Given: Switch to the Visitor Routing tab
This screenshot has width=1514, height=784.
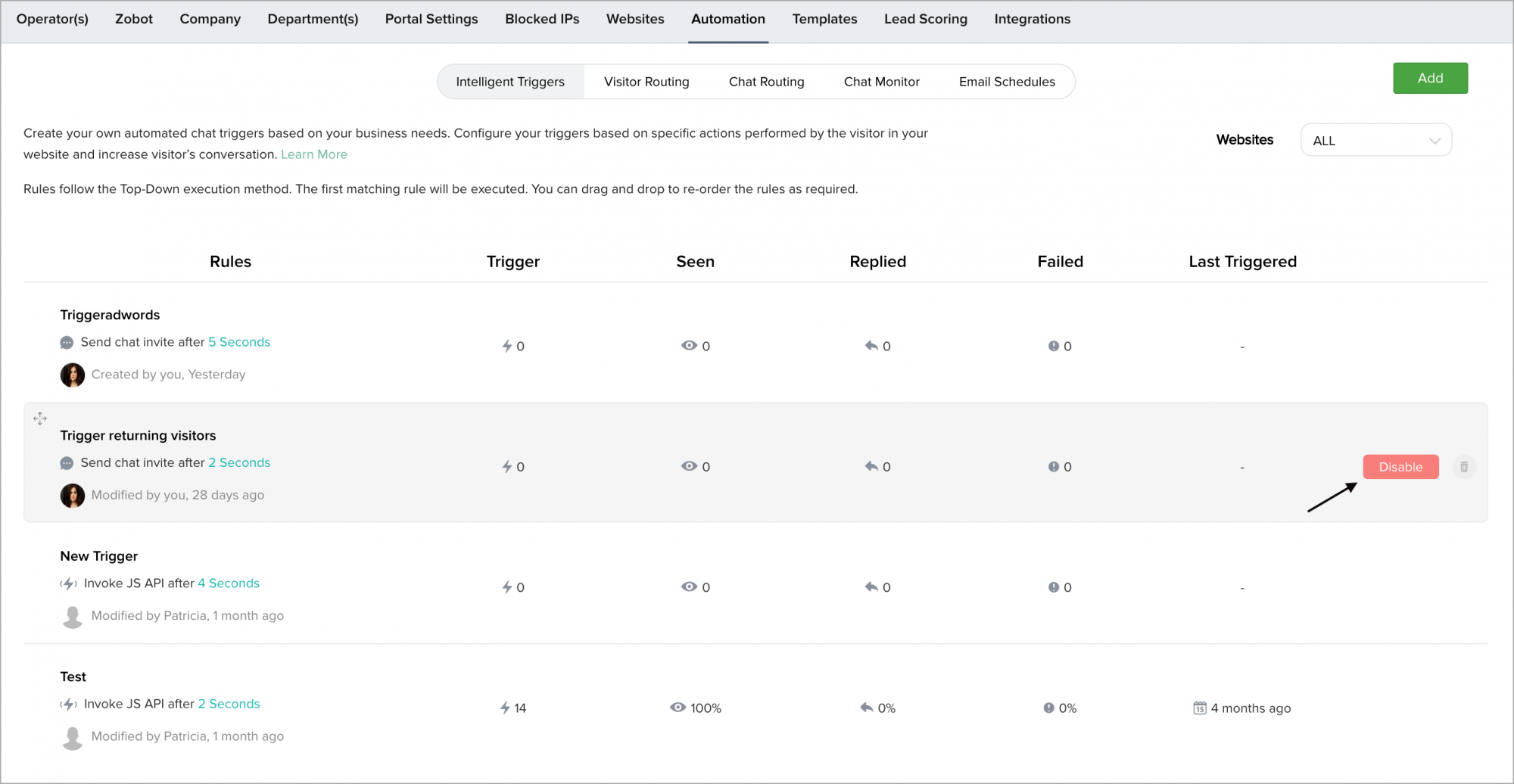Looking at the screenshot, I should point(646,82).
